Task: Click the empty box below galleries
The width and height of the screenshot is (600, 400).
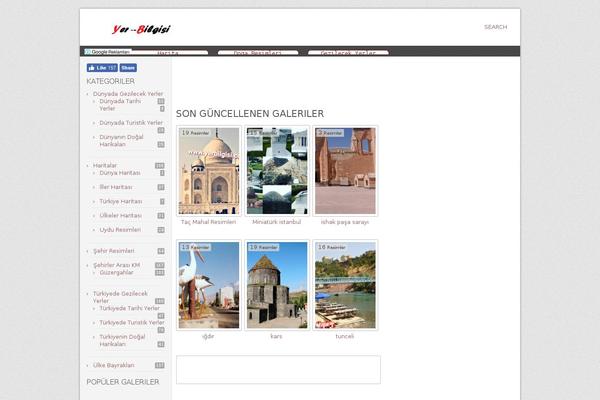Action: click(278, 370)
